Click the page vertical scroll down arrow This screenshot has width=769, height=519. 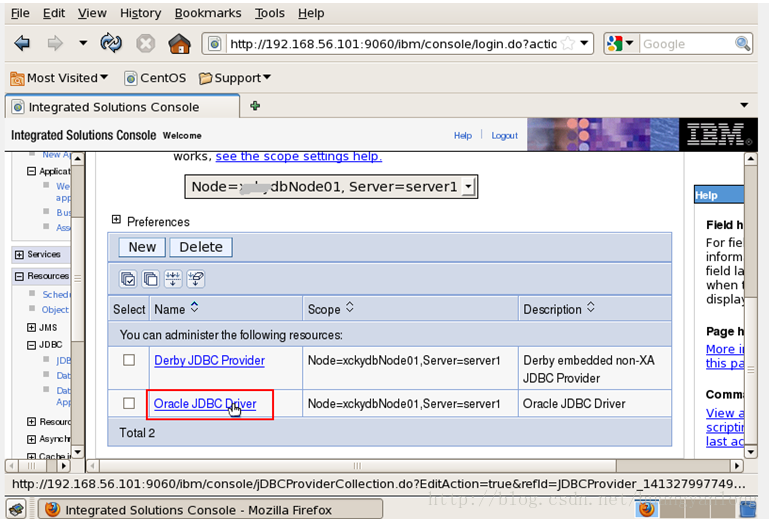[751, 452]
